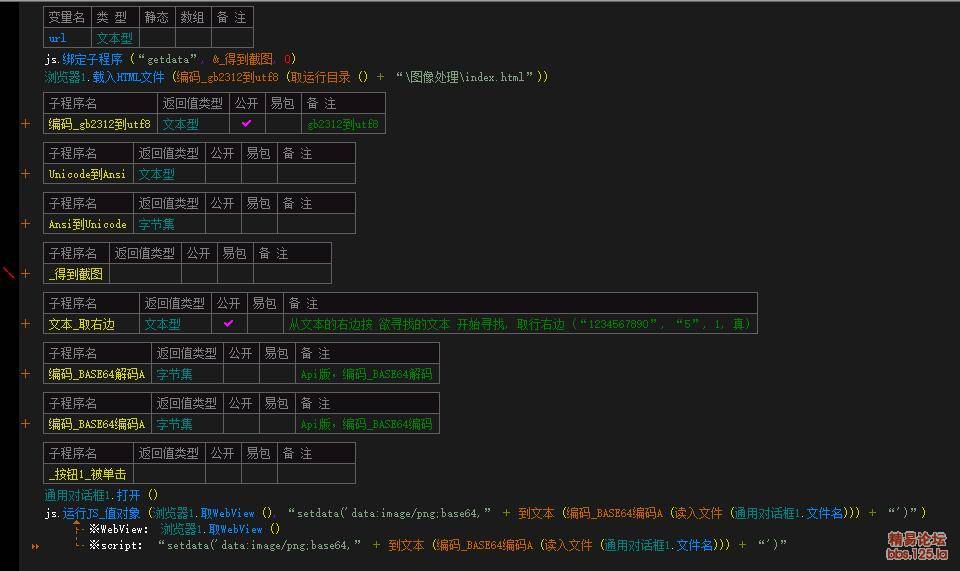Click the 通用对话框1.打开 call

click(92, 494)
